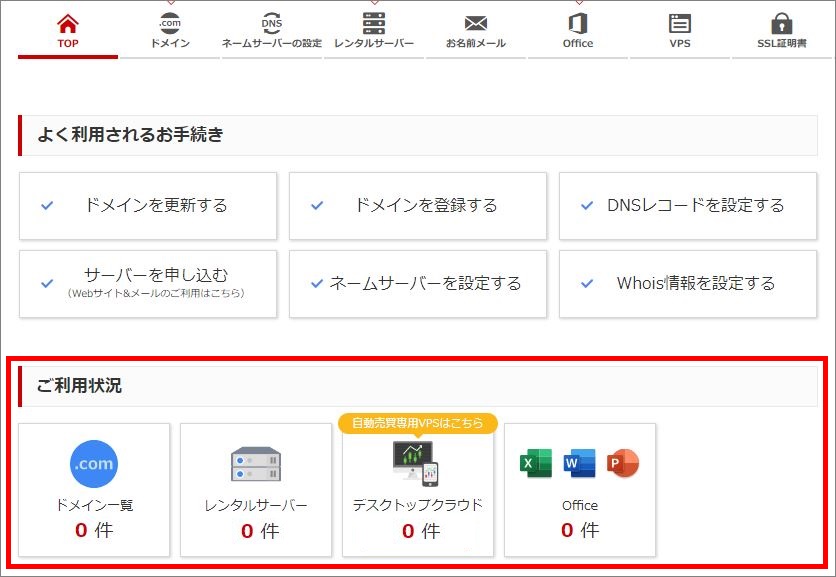Click the ドメイン一覧 0件 card

(x=93, y=490)
